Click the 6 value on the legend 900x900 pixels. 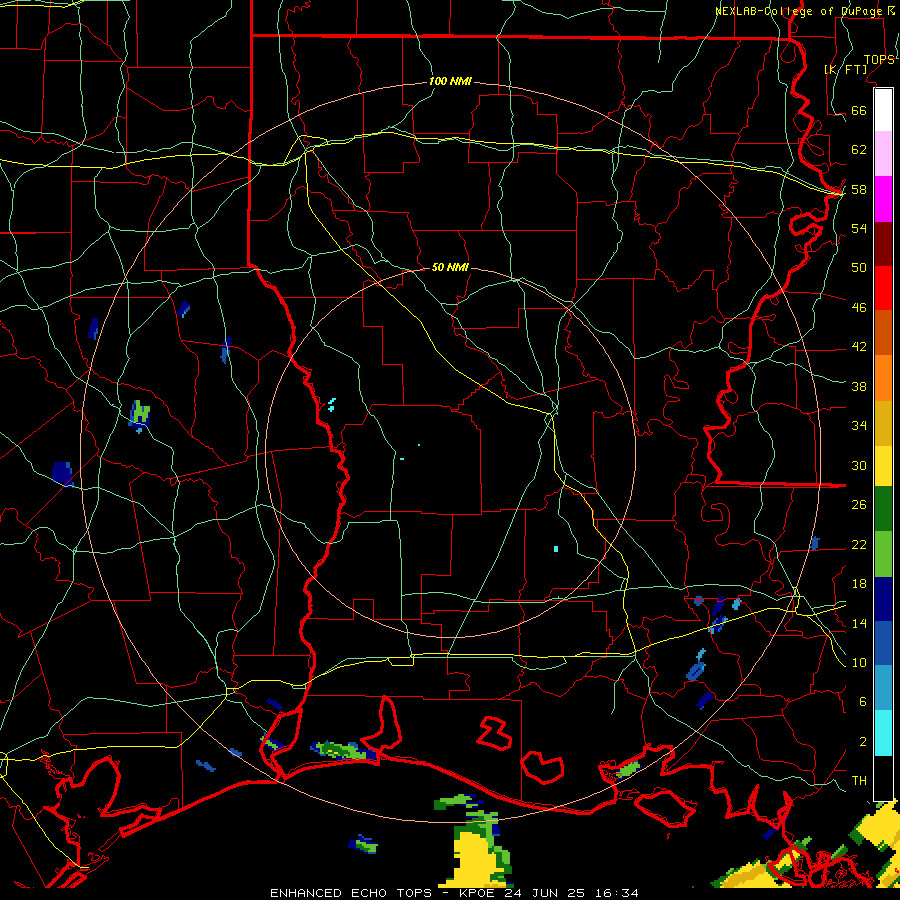(863, 702)
